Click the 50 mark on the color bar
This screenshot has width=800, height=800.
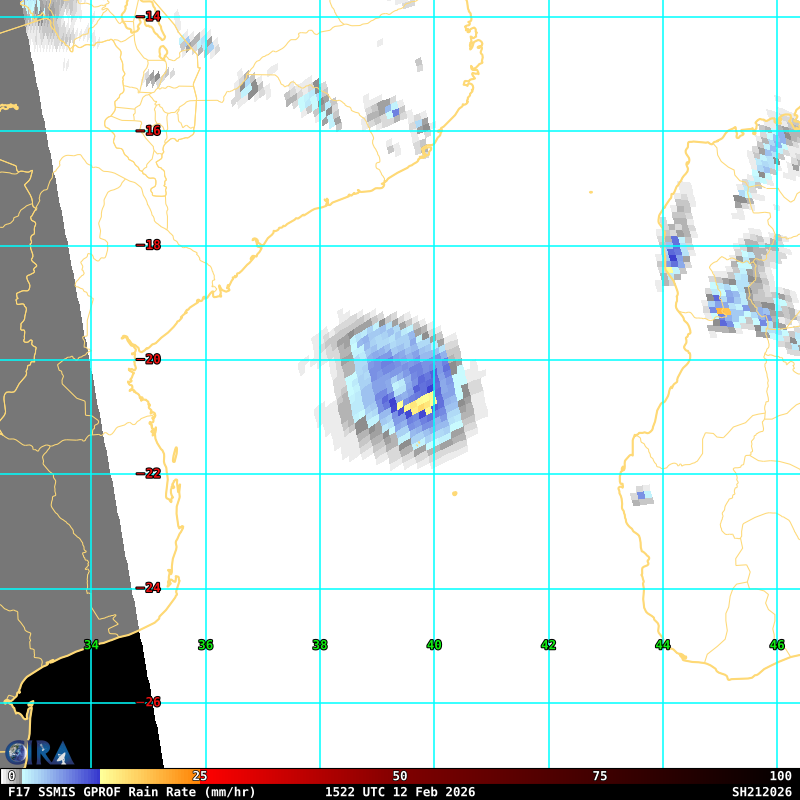pos(400,776)
